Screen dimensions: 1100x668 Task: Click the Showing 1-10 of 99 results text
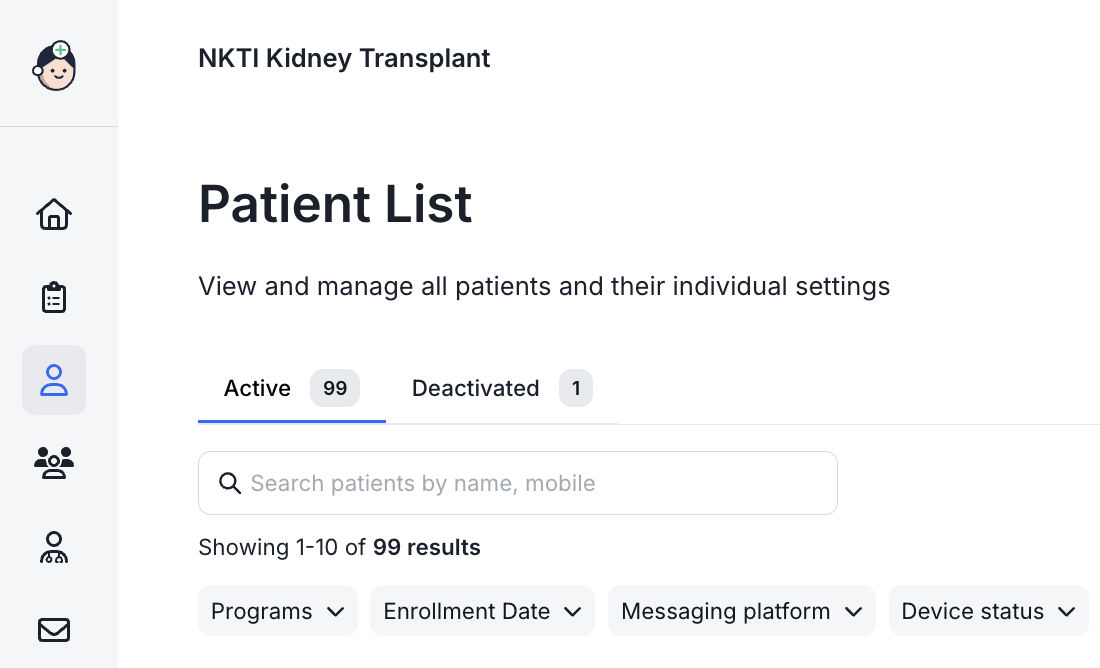click(339, 548)
